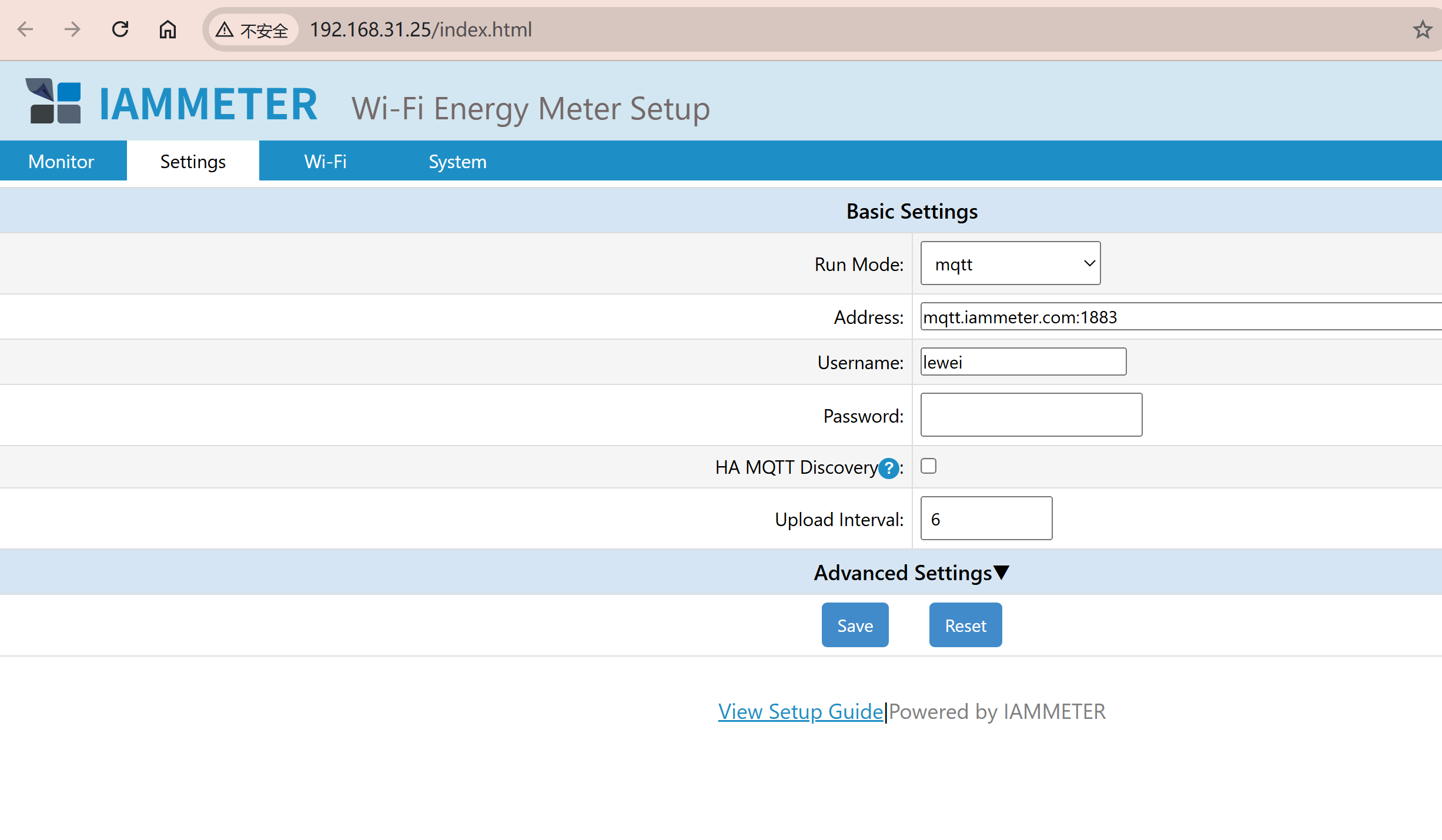Open HA MQTT Discovery help icon
Viewport: 1442px width, 840px height.
coord(888,468)
